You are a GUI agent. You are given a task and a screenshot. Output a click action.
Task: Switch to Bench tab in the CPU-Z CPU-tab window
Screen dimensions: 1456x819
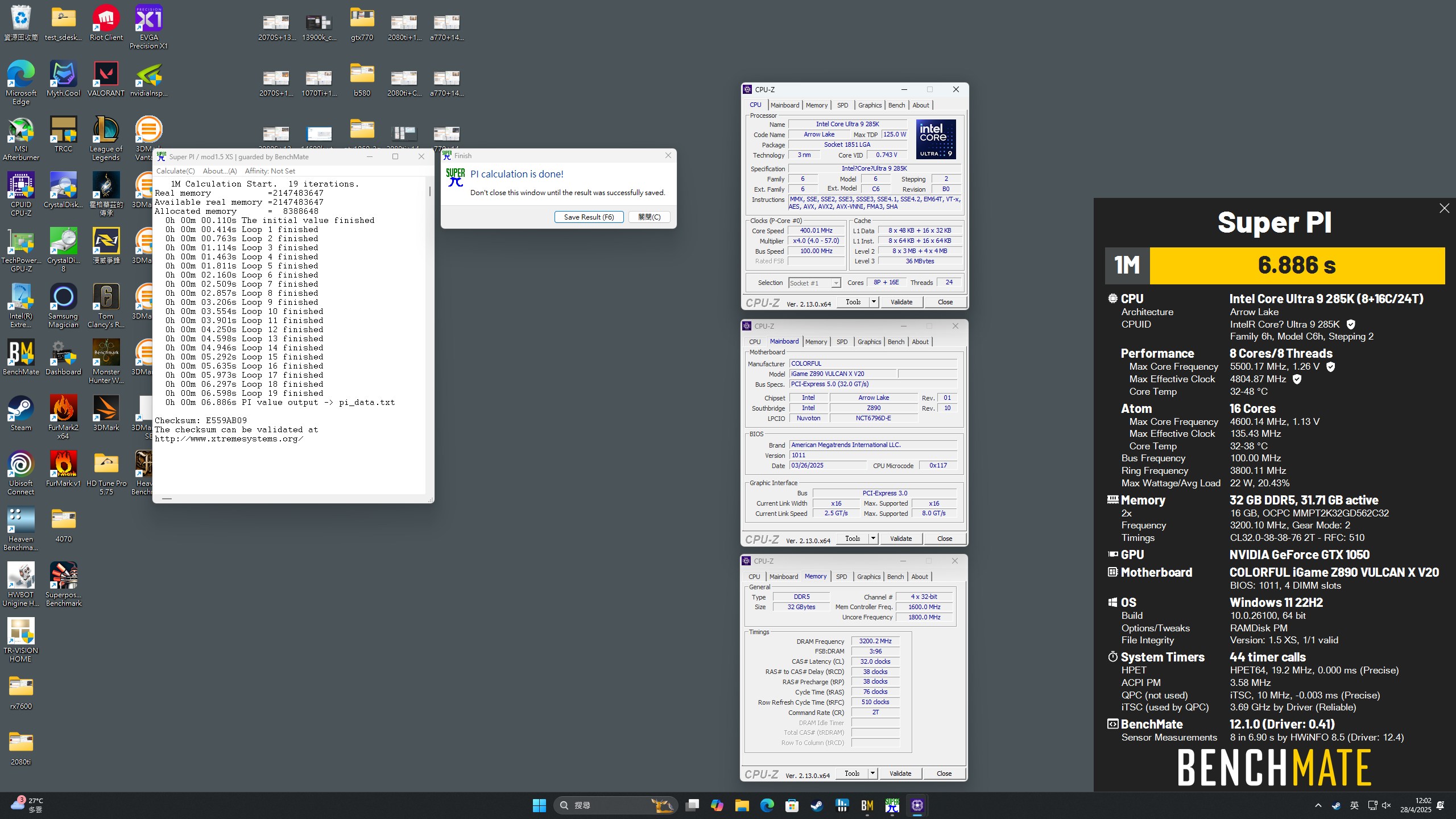[896, 105]
